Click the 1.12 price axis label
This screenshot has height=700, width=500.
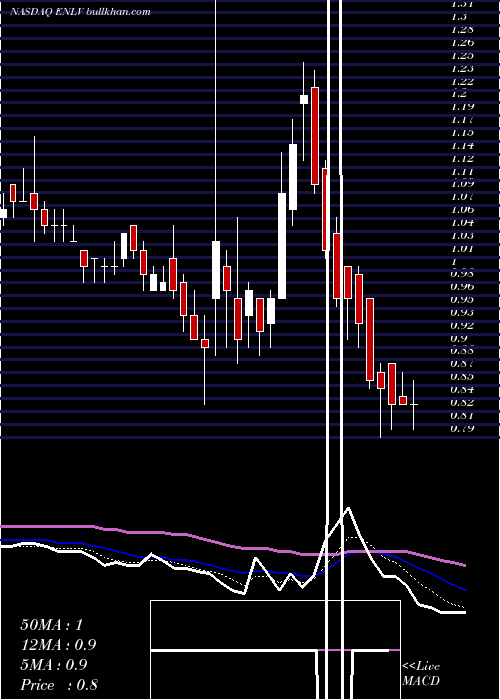[462, 159]
